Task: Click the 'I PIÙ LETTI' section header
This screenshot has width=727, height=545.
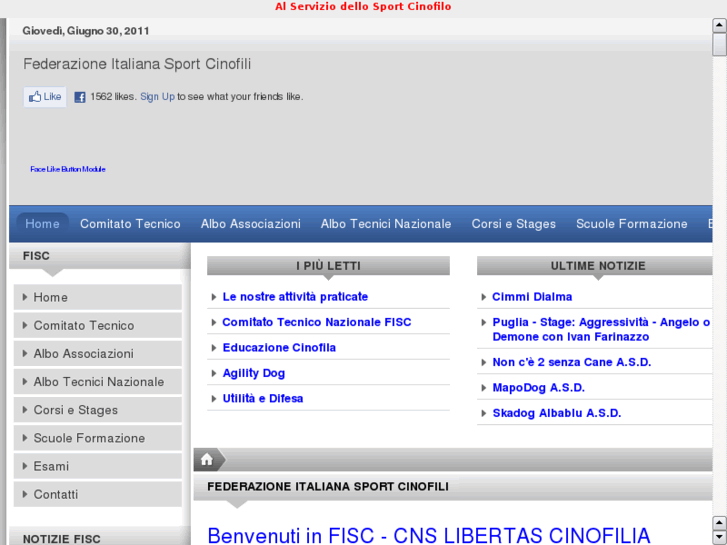Action: (328, 266)
